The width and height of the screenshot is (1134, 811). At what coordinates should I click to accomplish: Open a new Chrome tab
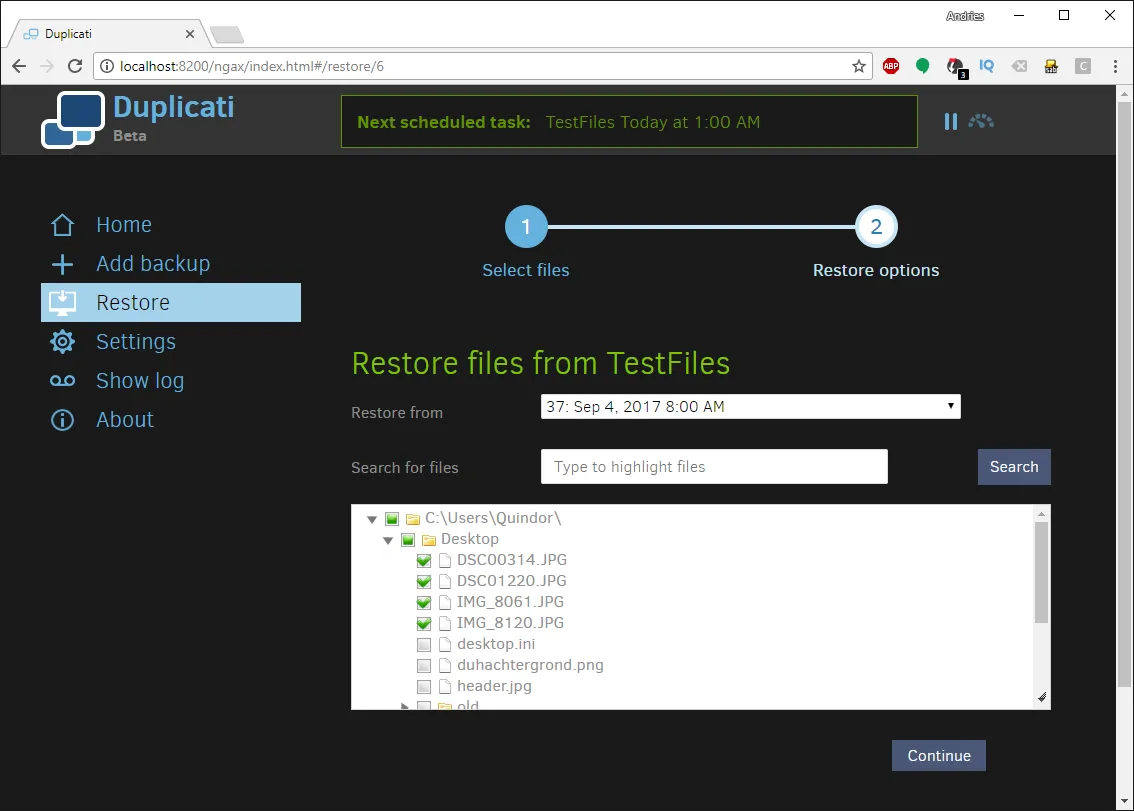click(227, 35)
